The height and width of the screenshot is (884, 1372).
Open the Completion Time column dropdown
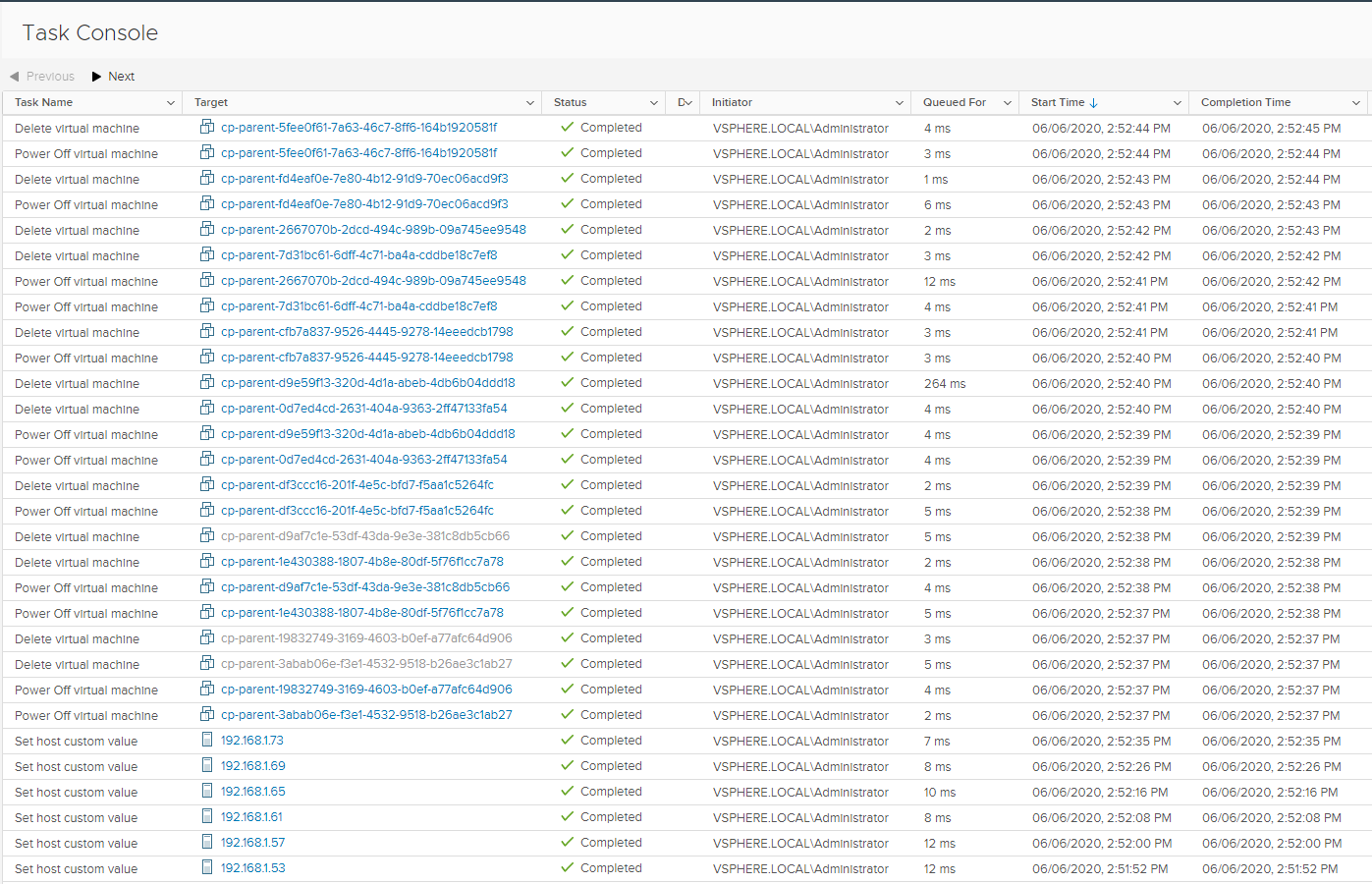(x=1356, y=103)
